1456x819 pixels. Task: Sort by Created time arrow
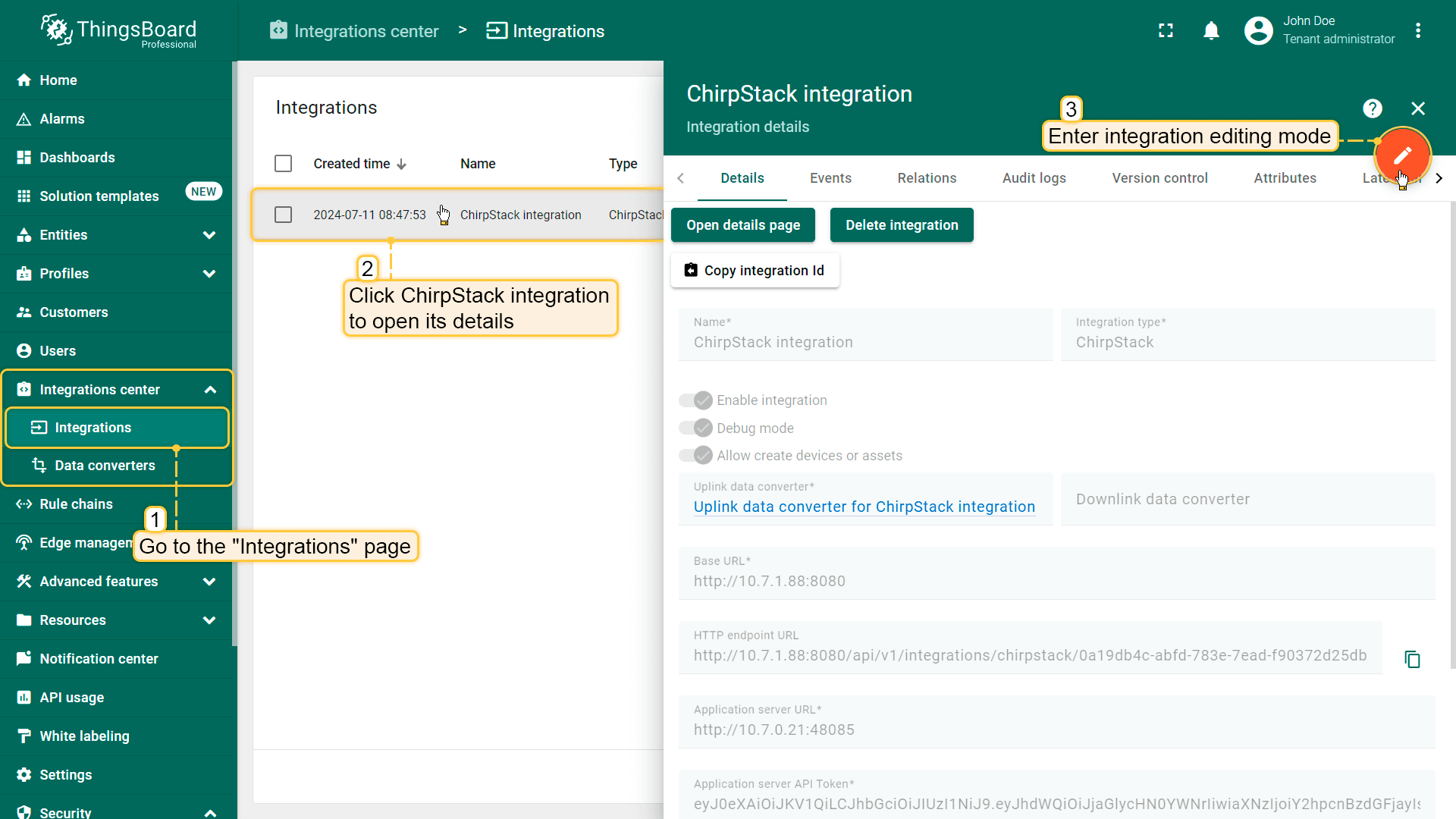(402, 164)
